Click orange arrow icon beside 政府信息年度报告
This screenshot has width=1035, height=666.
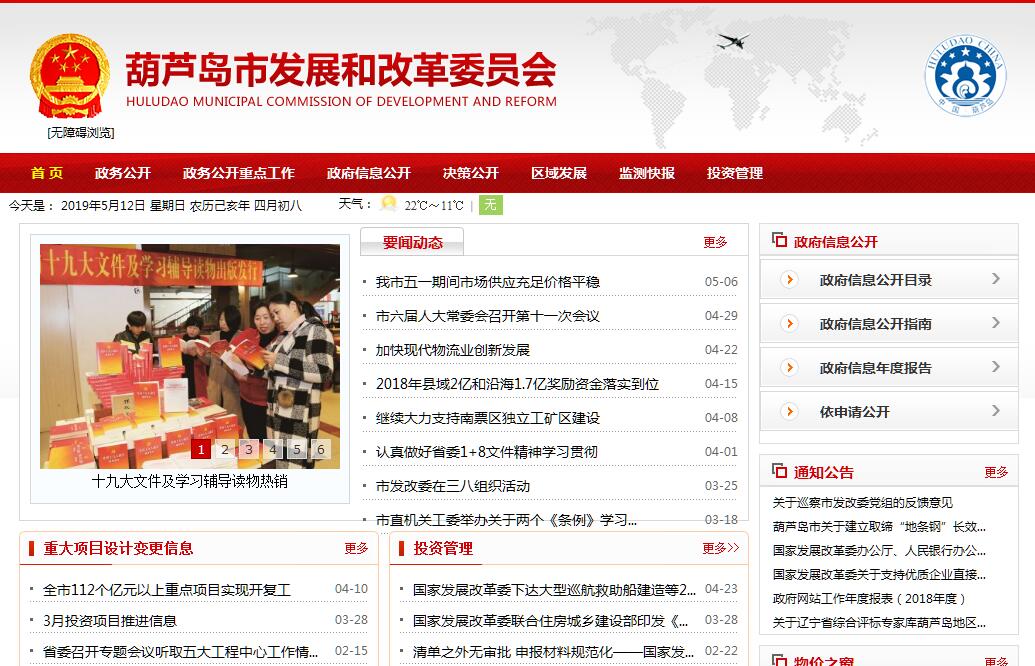pos(789,368)
